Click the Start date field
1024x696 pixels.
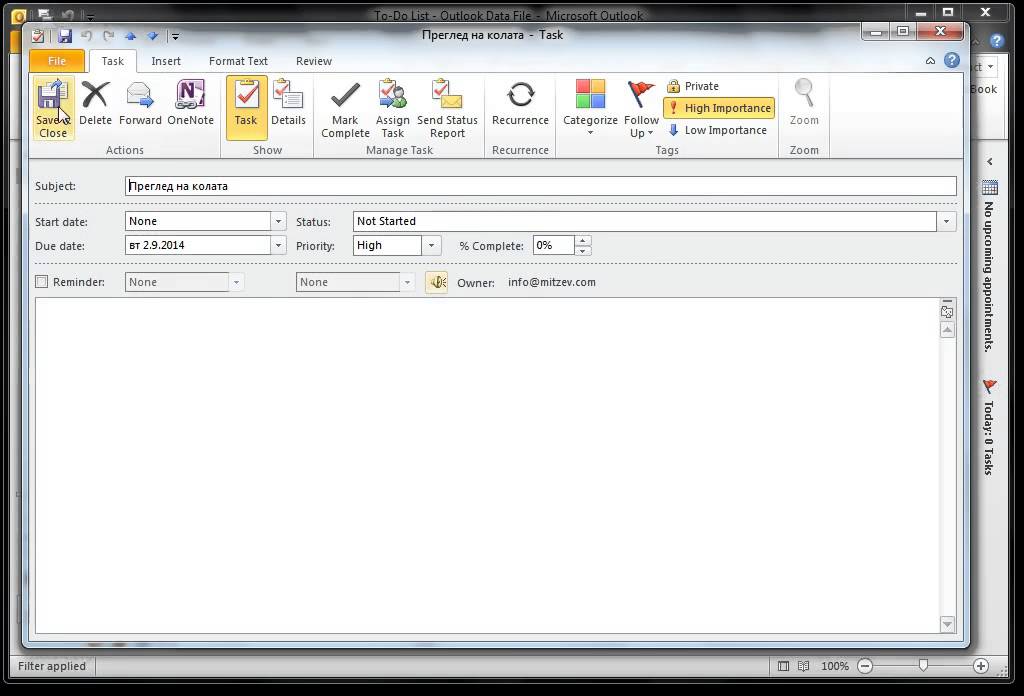point(198,221)
